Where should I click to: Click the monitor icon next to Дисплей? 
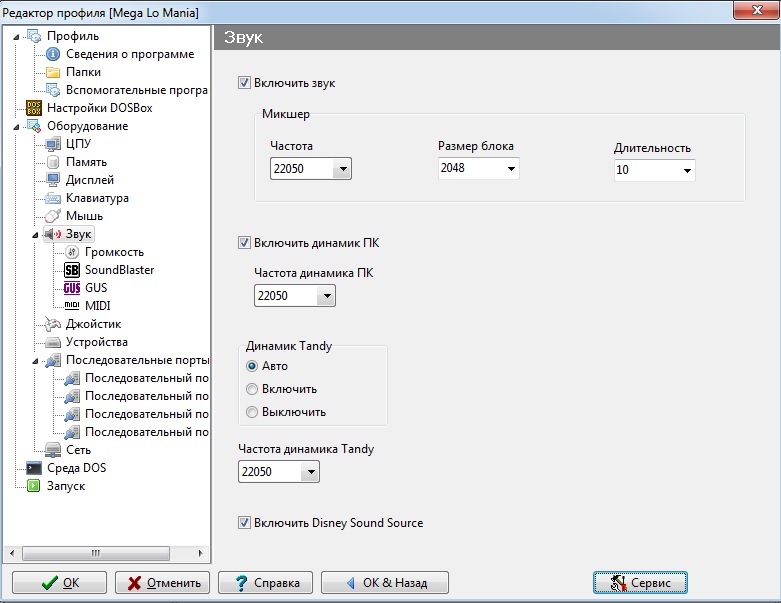click(x=53, y=180)
